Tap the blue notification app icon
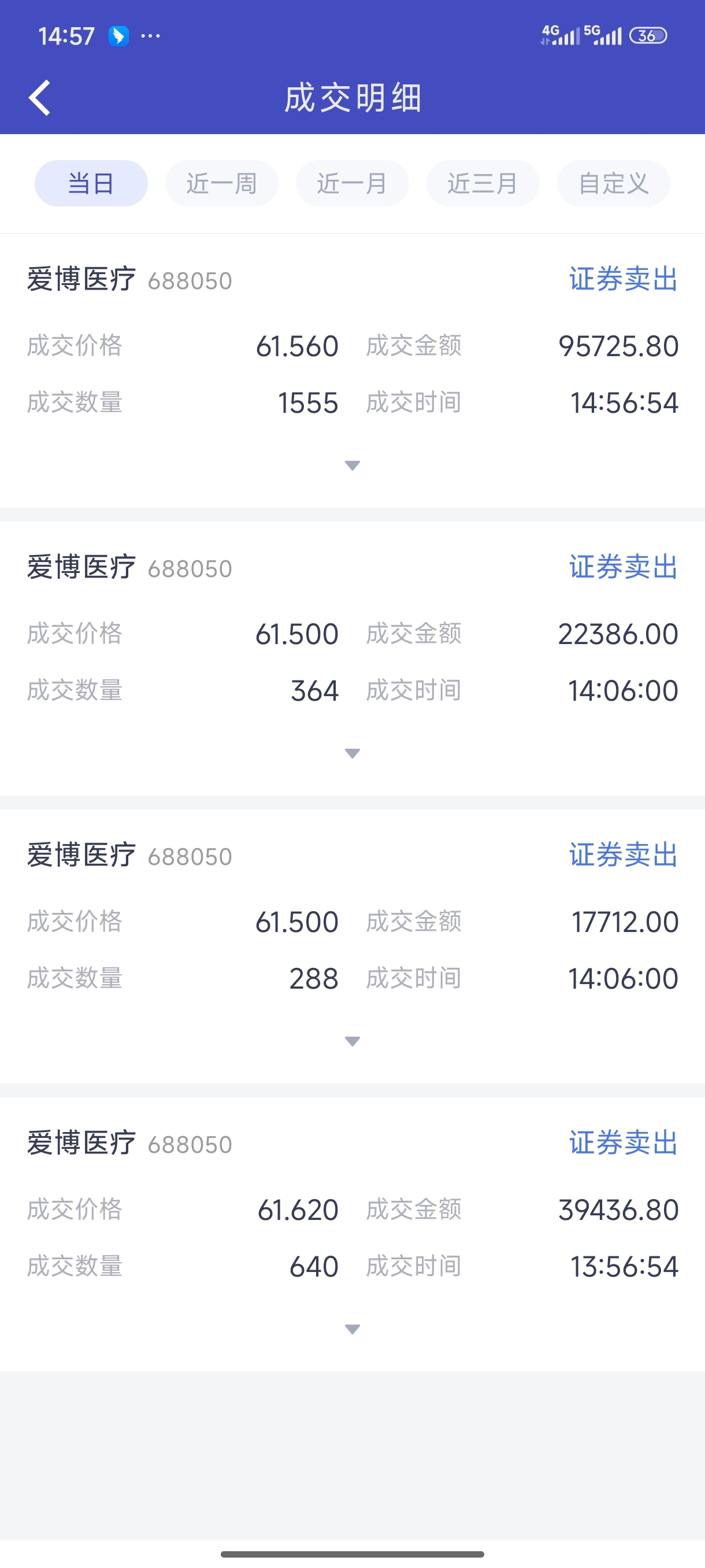This screenshot has height=1568, width=705. pyautogui.click(x=118, y=36)
